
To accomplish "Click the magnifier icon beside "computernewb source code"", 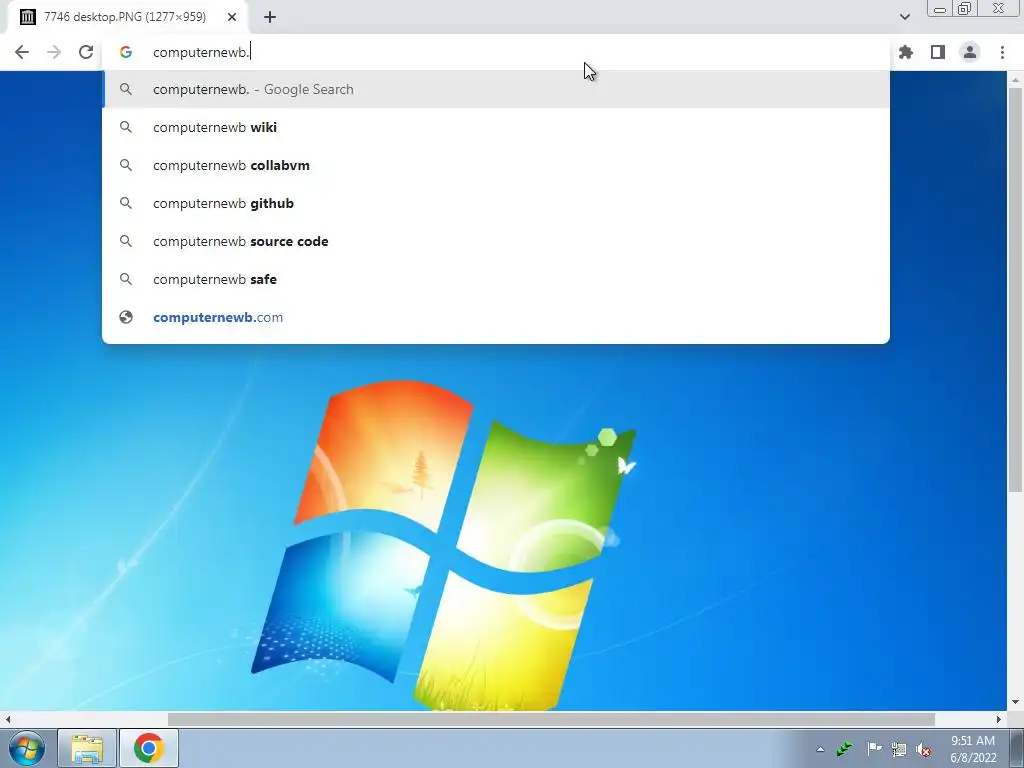I will click(125, 241).
